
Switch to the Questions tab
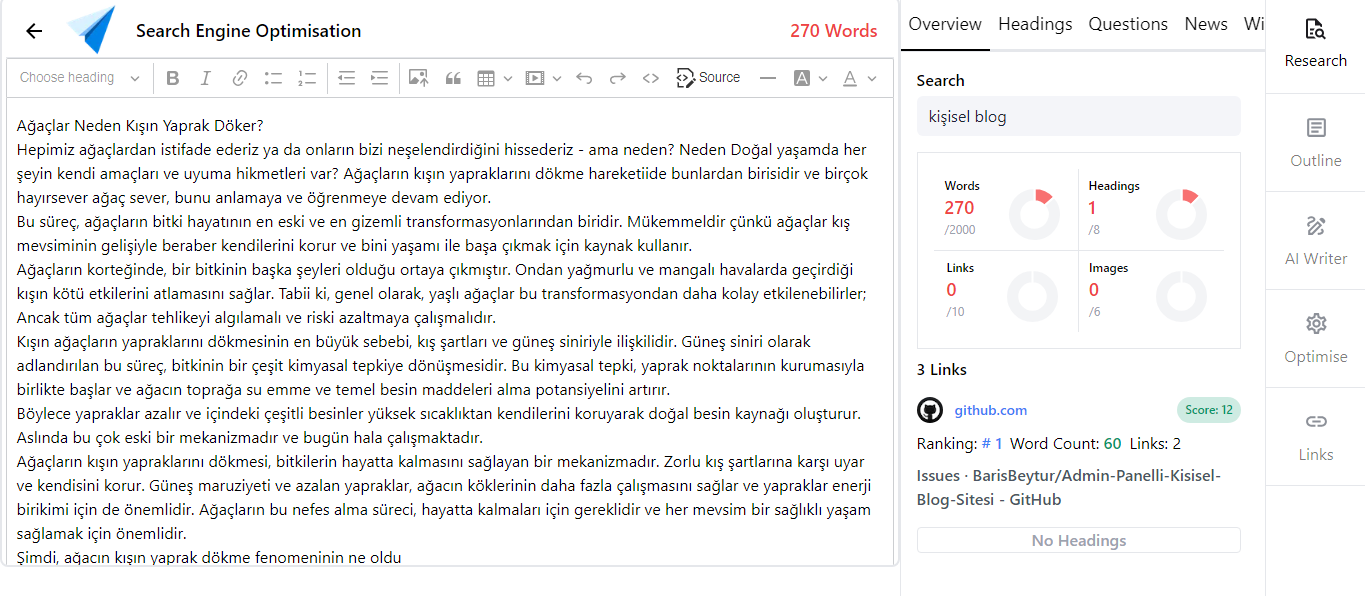[1128, 24]
